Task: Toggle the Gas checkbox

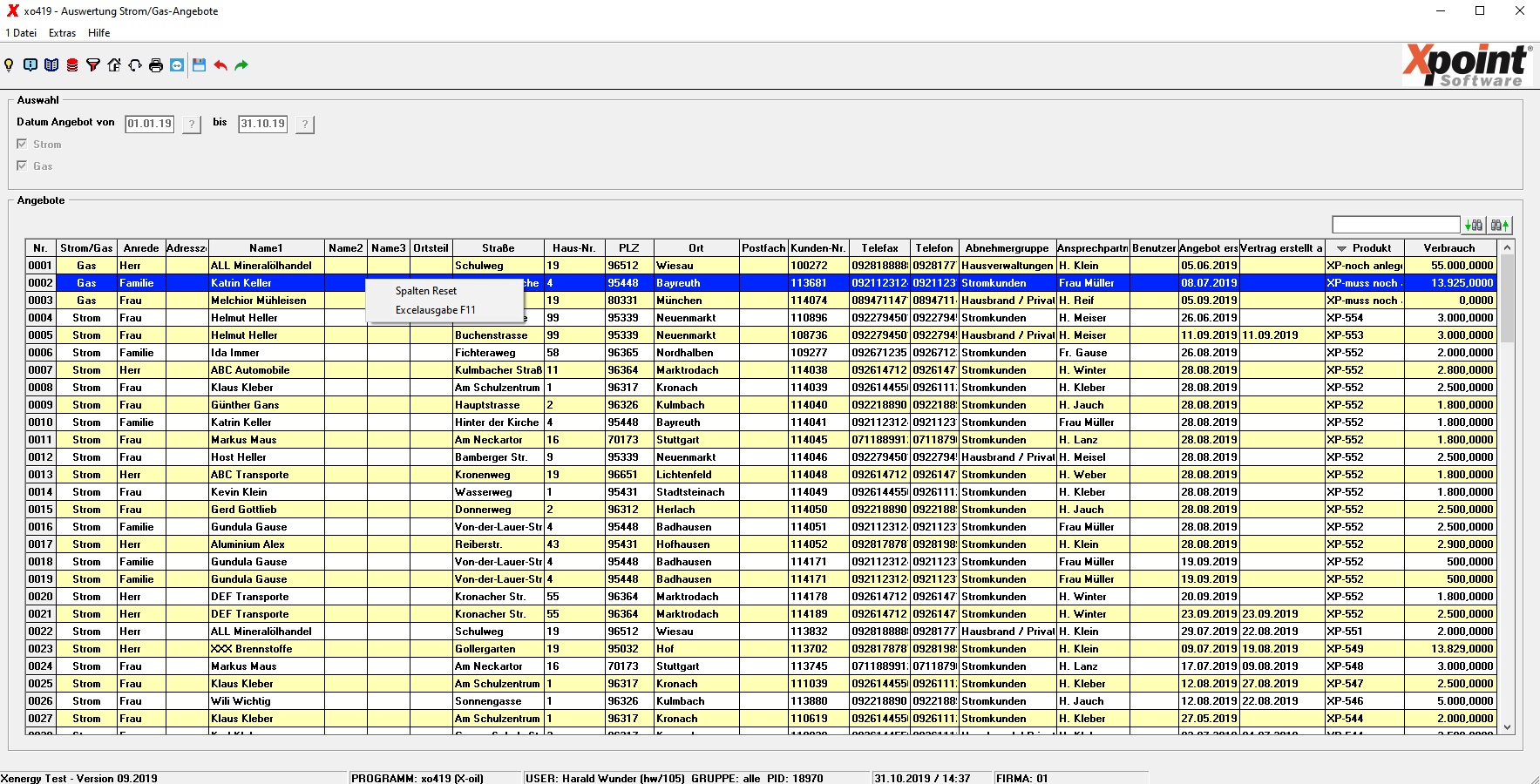Action: [x=22, y=166]
